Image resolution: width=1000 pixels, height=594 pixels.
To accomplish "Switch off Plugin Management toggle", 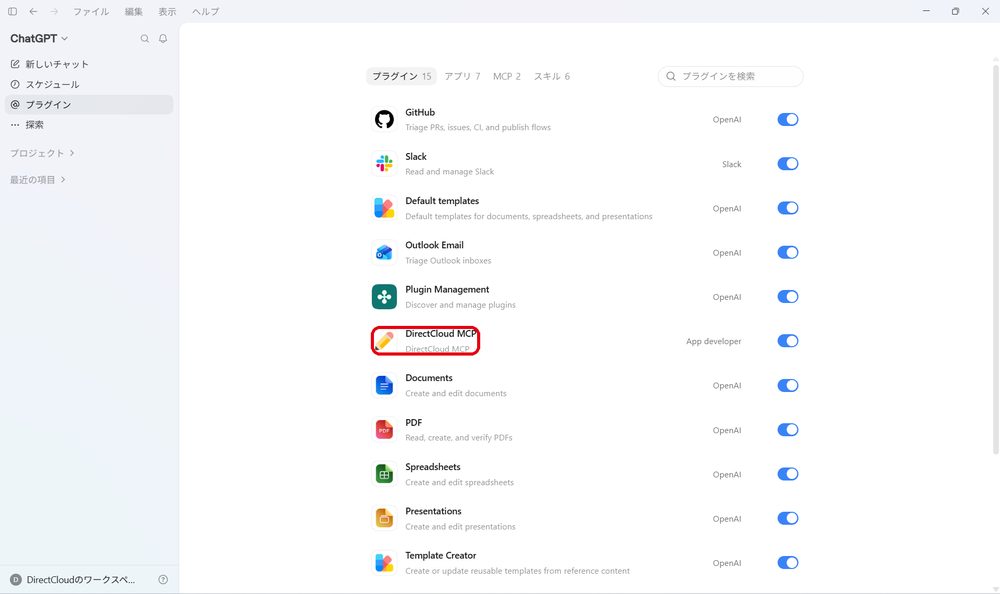I will click(788, 297).
